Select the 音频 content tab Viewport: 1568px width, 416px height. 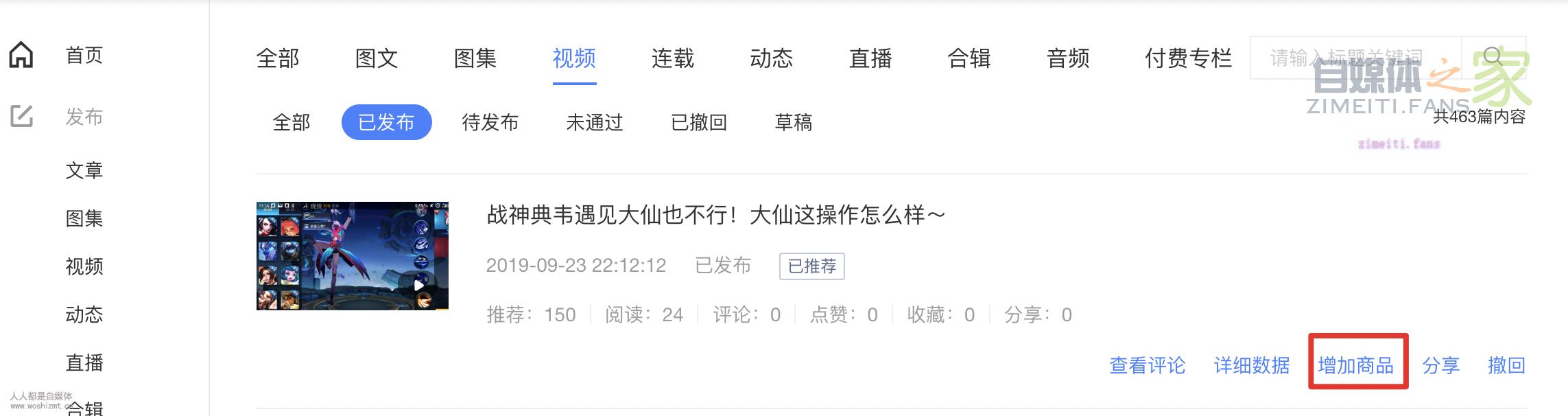pos(1068,58)
